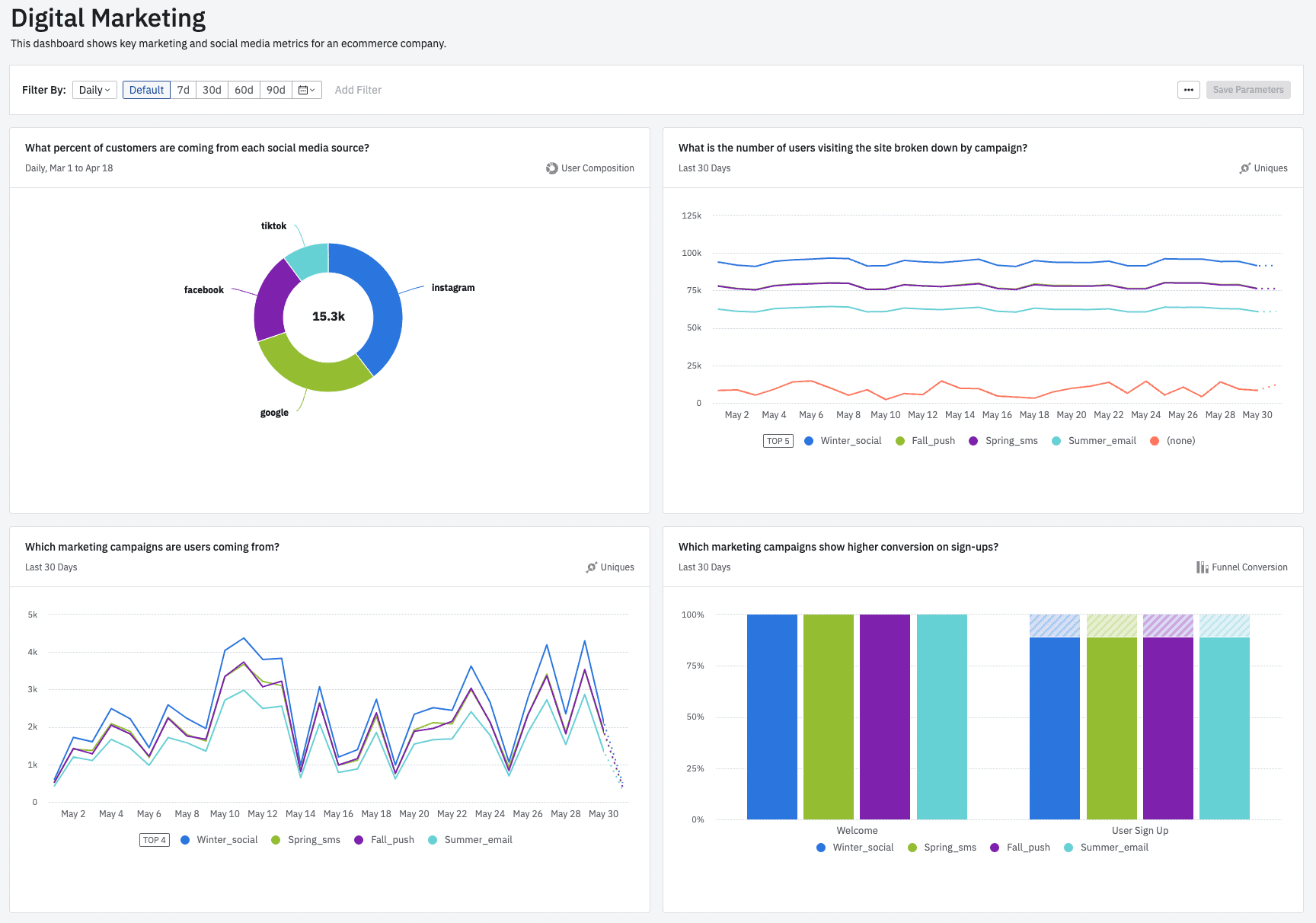Click the User Composition chart type icon
Screen dimensions: 1316x923
coord(551,168)
